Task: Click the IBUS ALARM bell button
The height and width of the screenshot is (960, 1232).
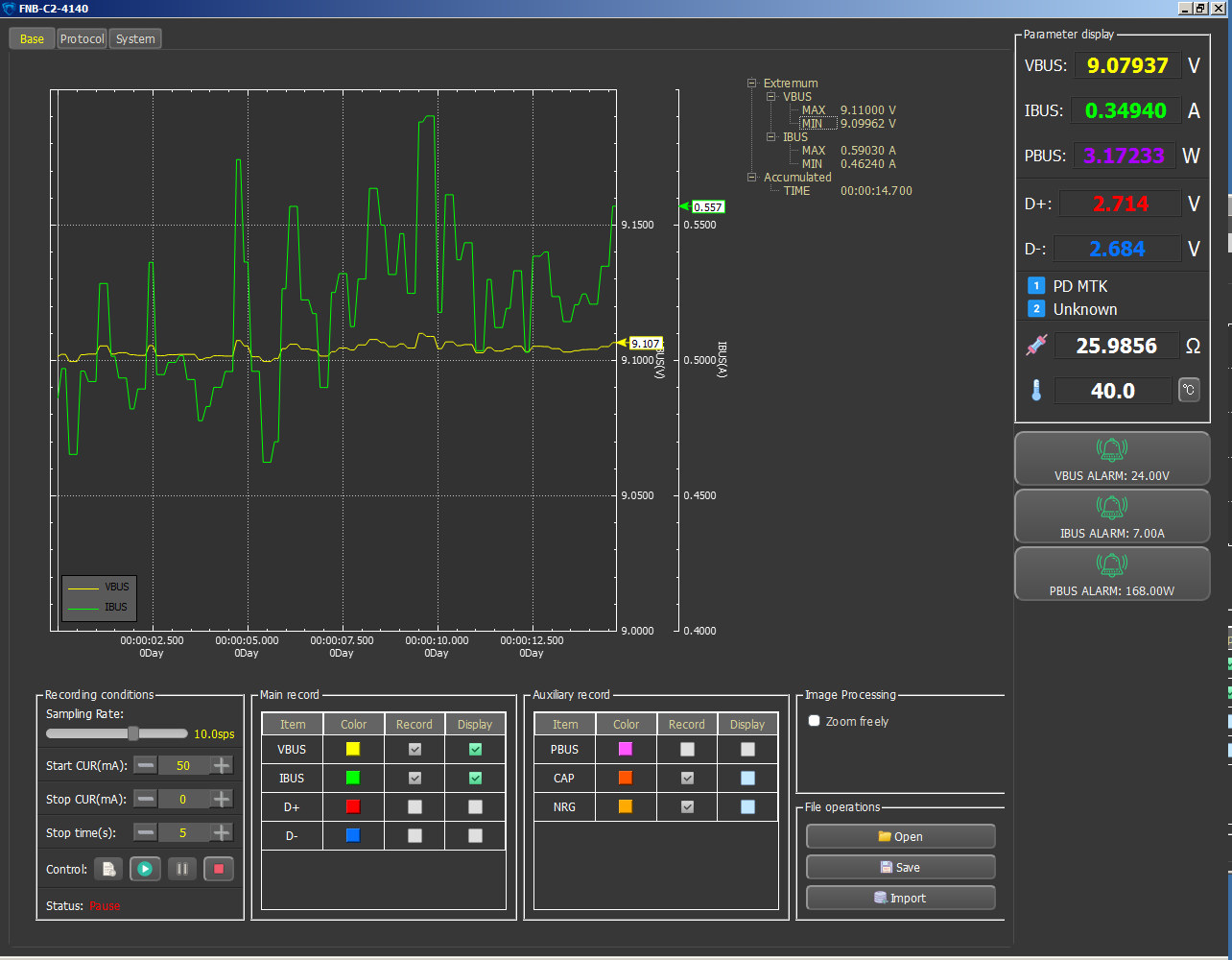Action: tap(1112, 516)
